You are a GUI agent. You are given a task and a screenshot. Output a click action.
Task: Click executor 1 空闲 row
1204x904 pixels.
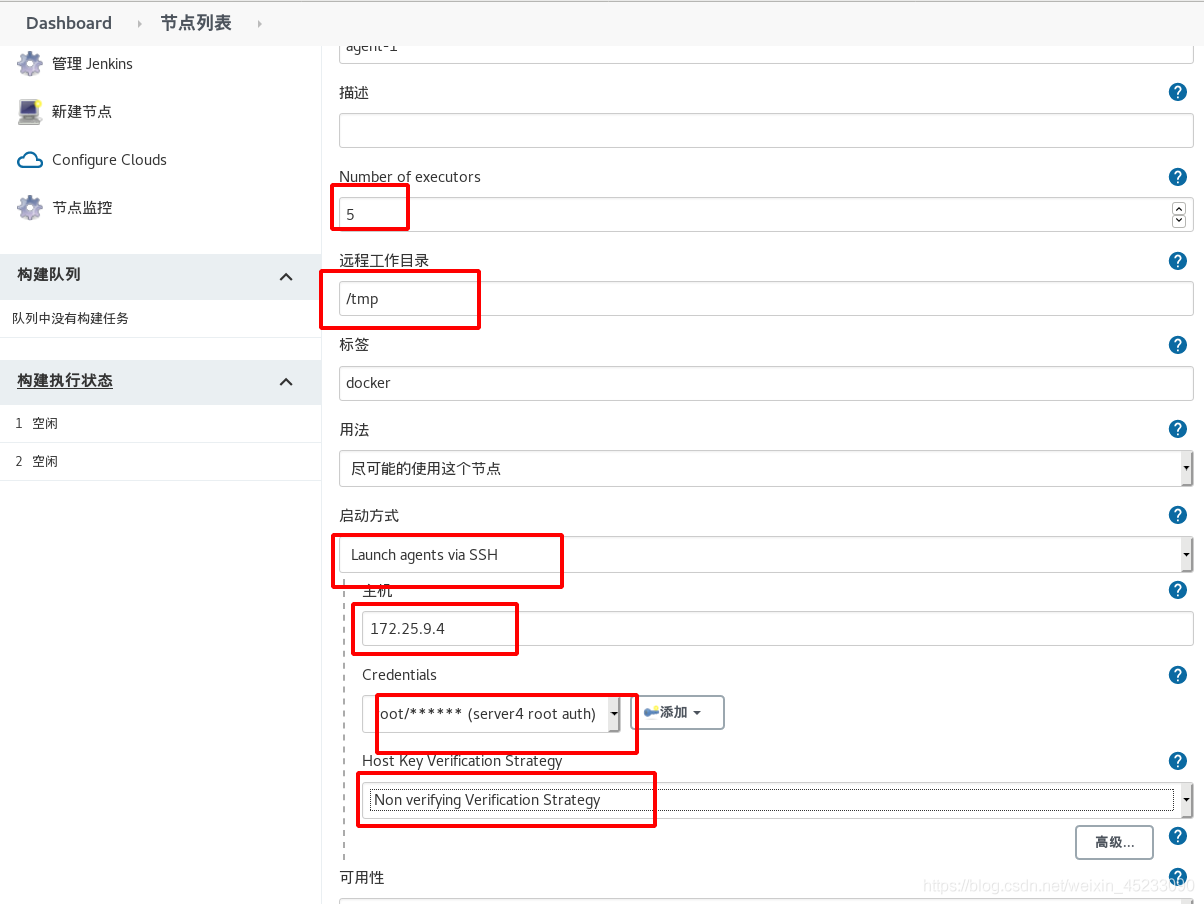coord(160,424)
